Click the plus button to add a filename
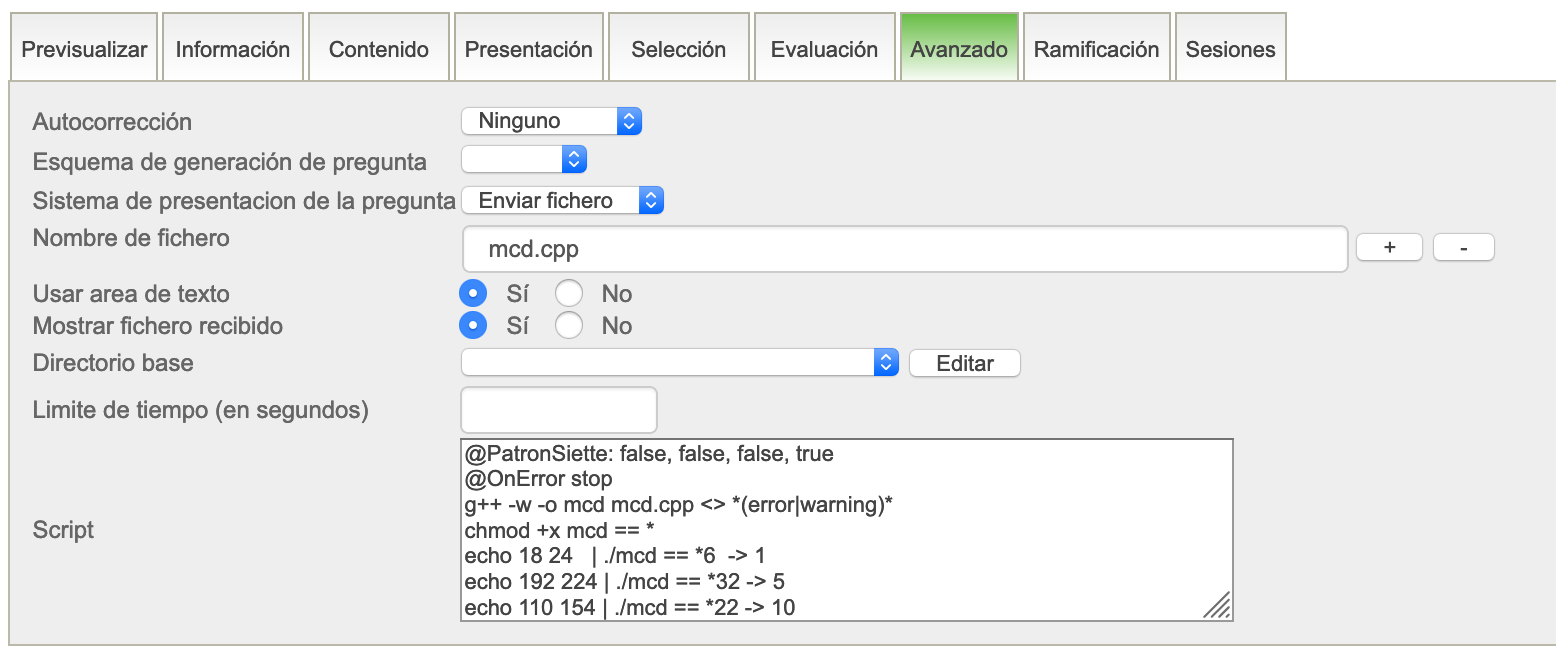The height and width of the screenshot is (660, 1556). point(1389,248)
